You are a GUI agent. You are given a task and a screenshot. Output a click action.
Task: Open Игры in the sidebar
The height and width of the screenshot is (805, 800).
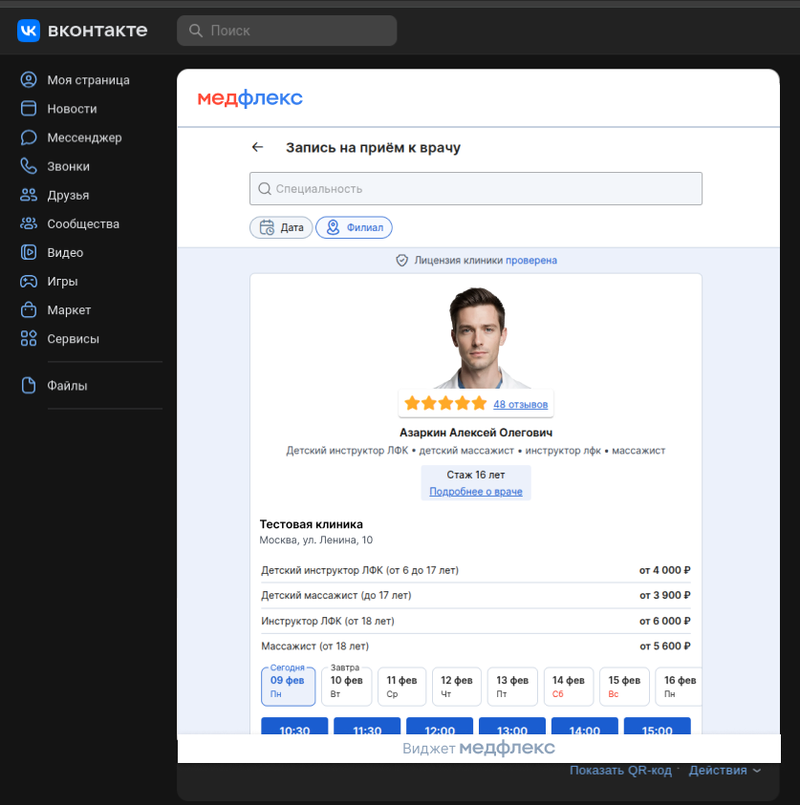click(62, 282)
